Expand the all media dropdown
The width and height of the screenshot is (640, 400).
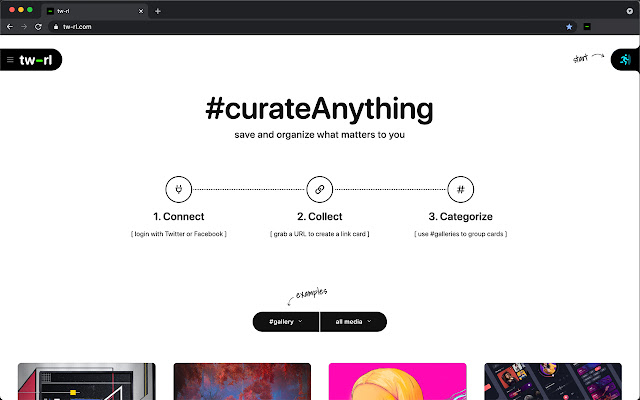353,322
